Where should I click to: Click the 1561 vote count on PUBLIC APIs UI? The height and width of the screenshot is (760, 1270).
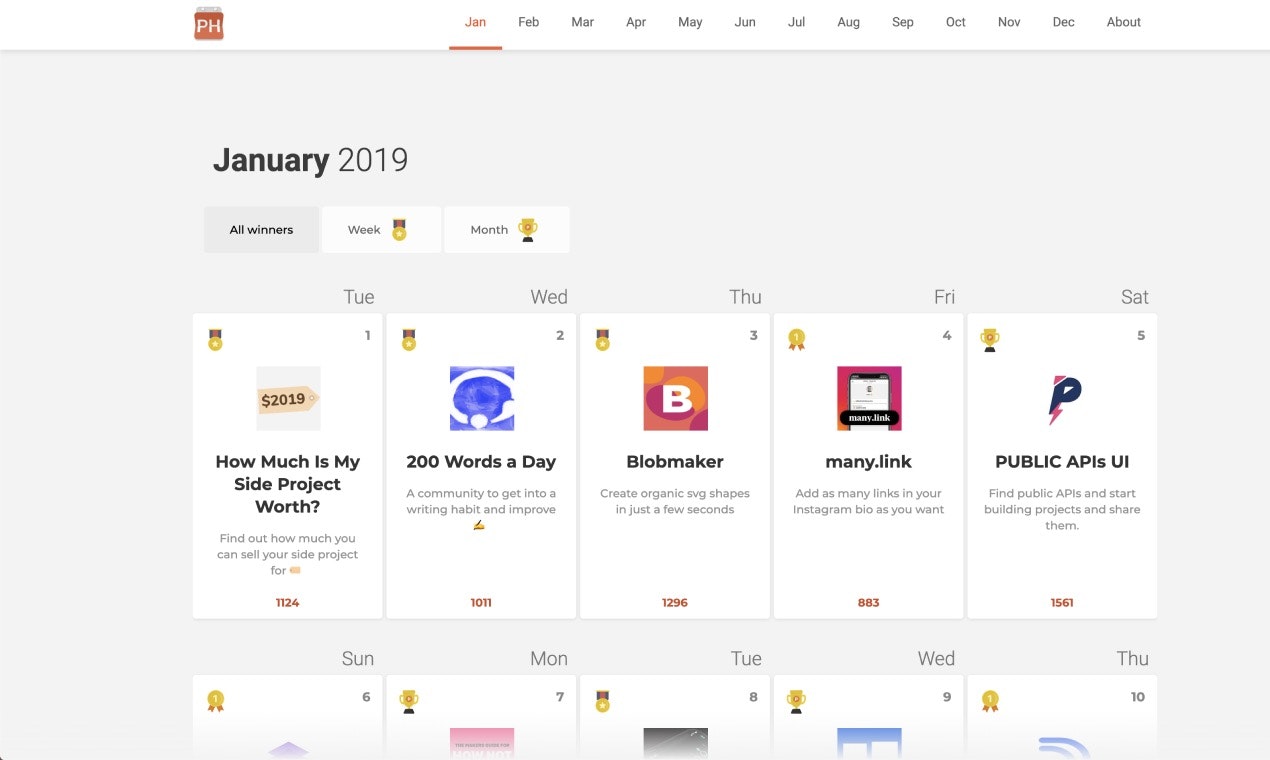click(x=1062, y=602)
